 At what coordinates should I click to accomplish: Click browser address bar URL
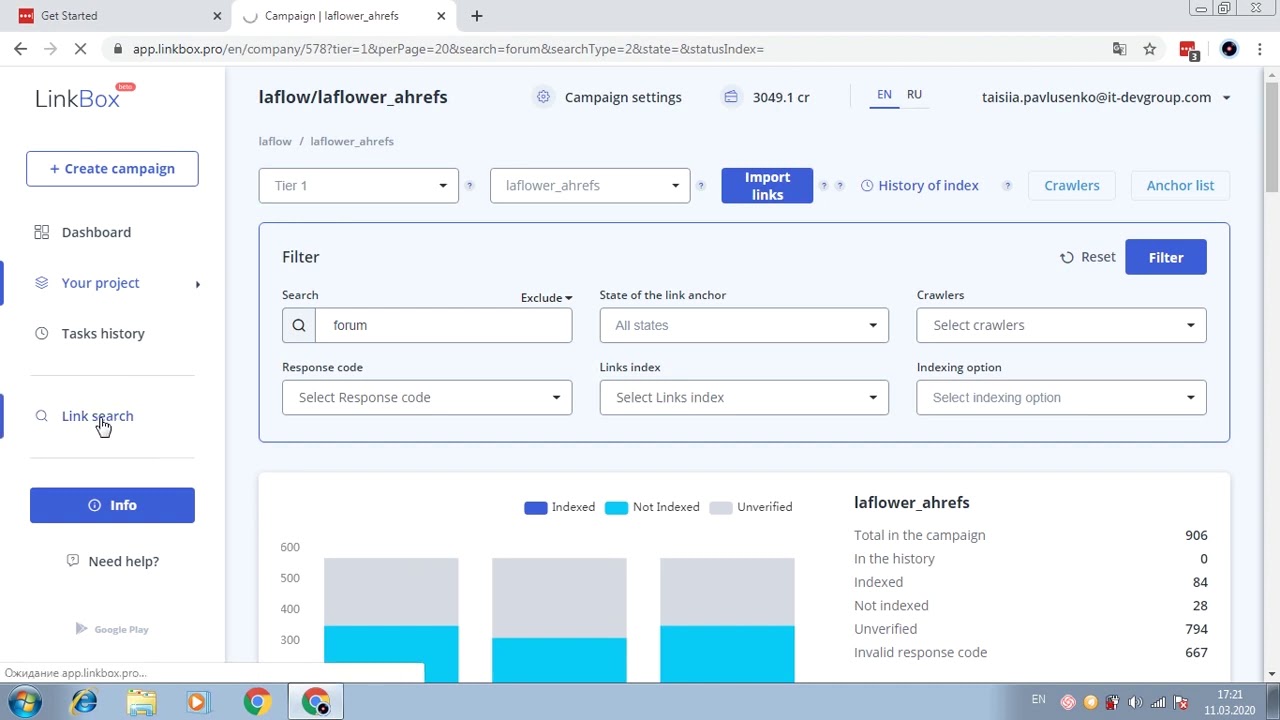[x=448, y=49]
